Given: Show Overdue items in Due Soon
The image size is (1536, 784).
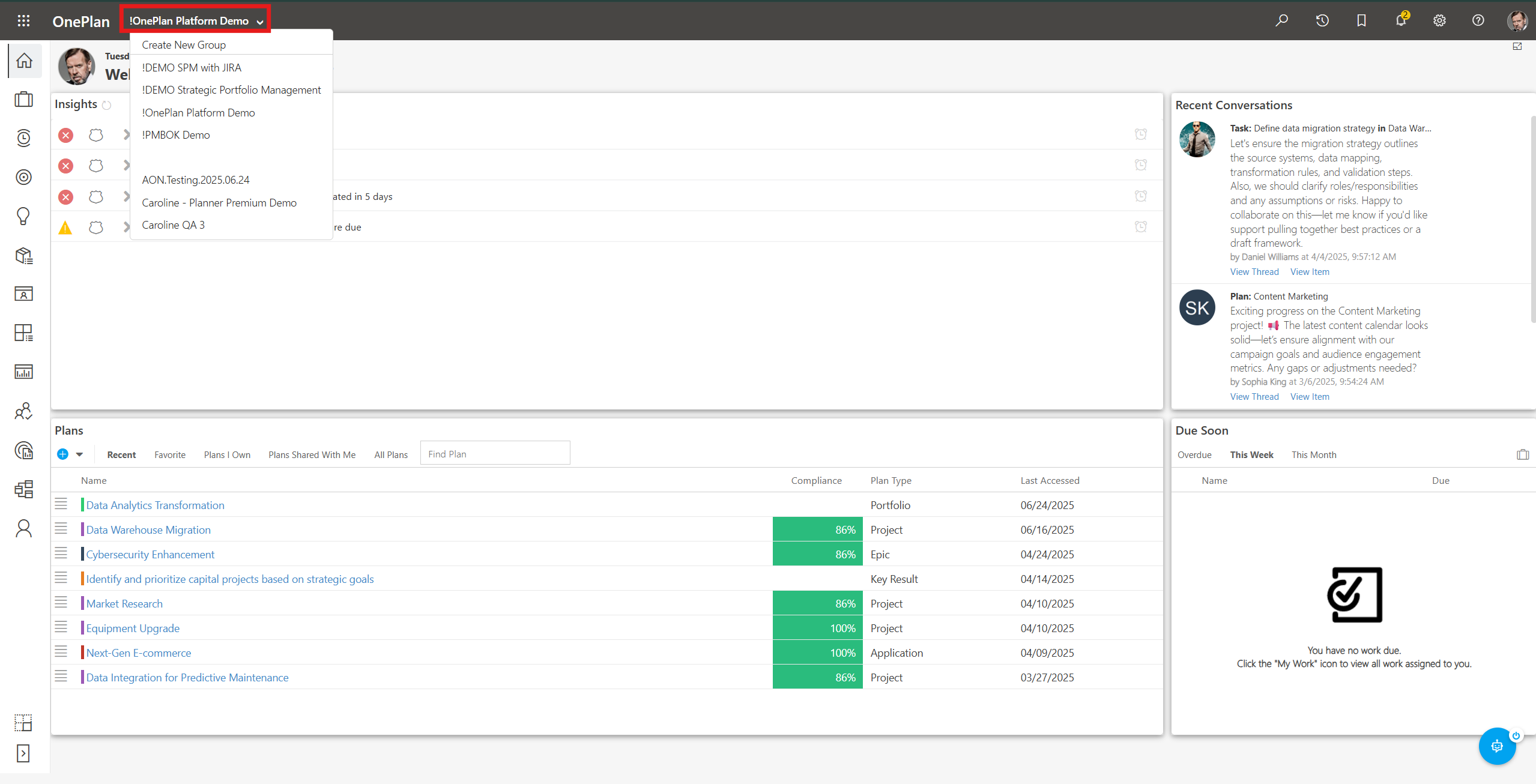Looking at the screenshot, I should coord(1194,455).
